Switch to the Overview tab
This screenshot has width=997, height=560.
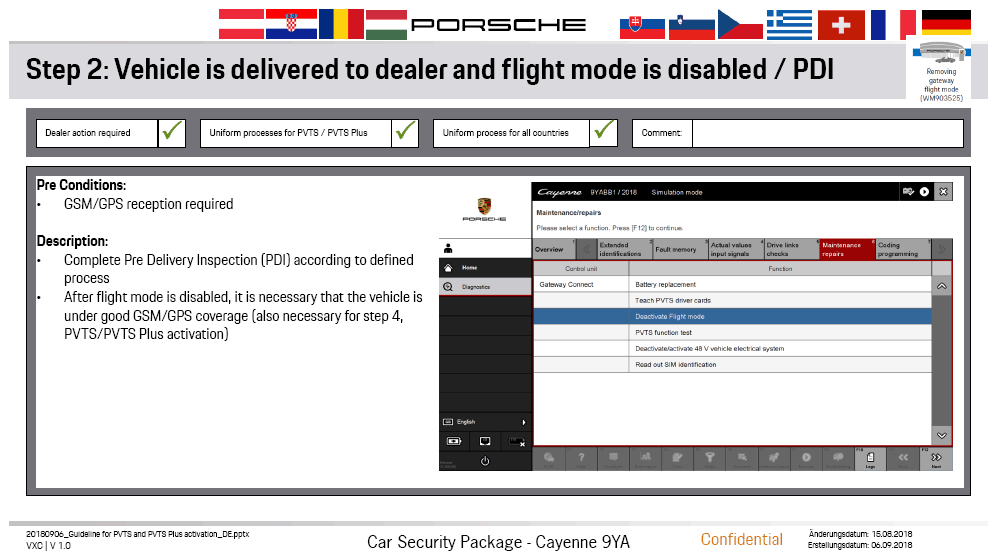[553, 249]
